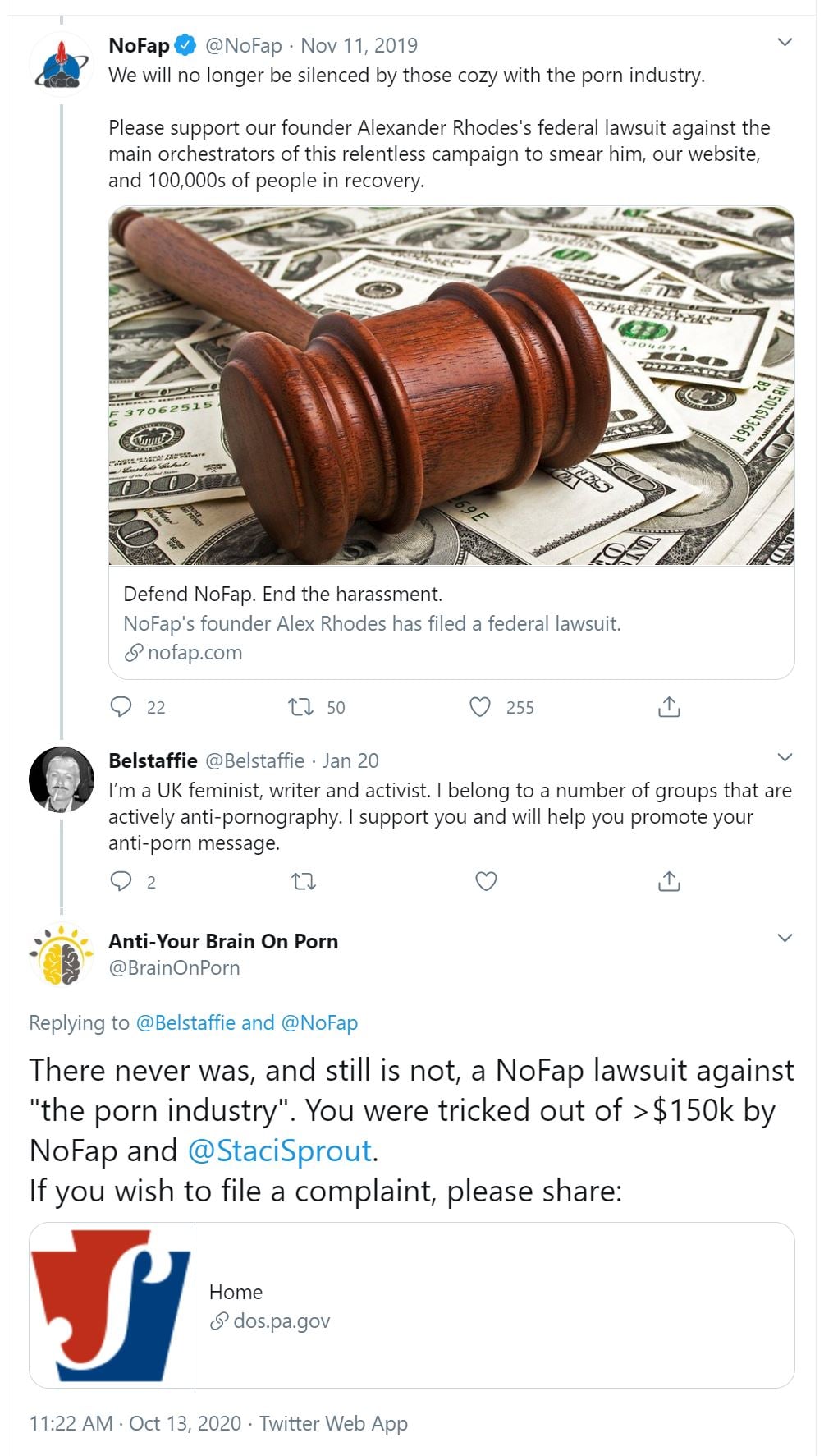Reply to Belstaffie's tweet

click(121, 882)
